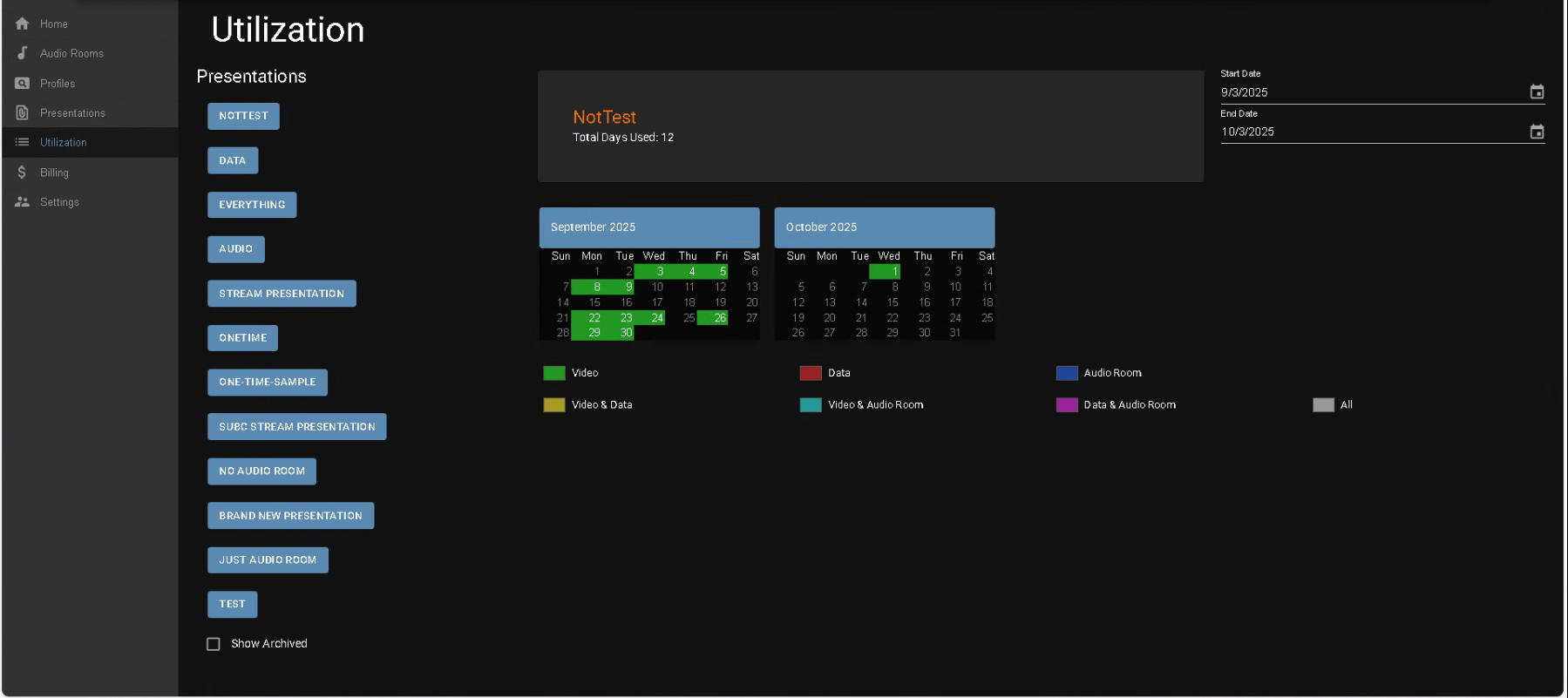1568x698 pixels.
Task: Click the Audio Rooms music note icon
Action: point(23,53)
